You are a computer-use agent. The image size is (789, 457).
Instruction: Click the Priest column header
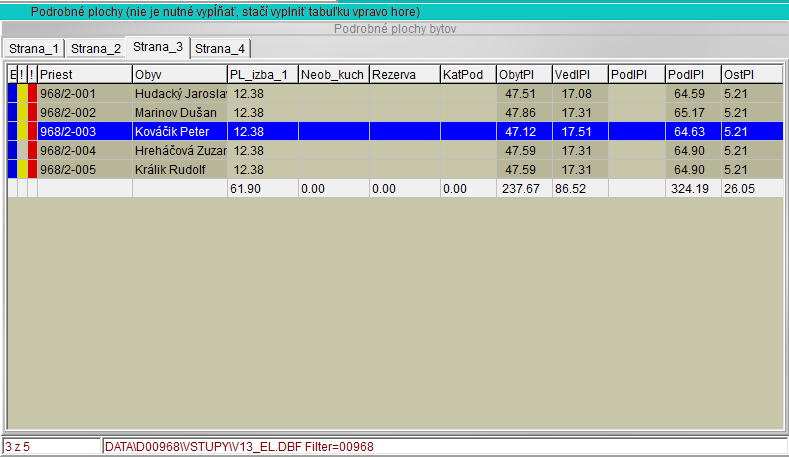tap(85, 74)
